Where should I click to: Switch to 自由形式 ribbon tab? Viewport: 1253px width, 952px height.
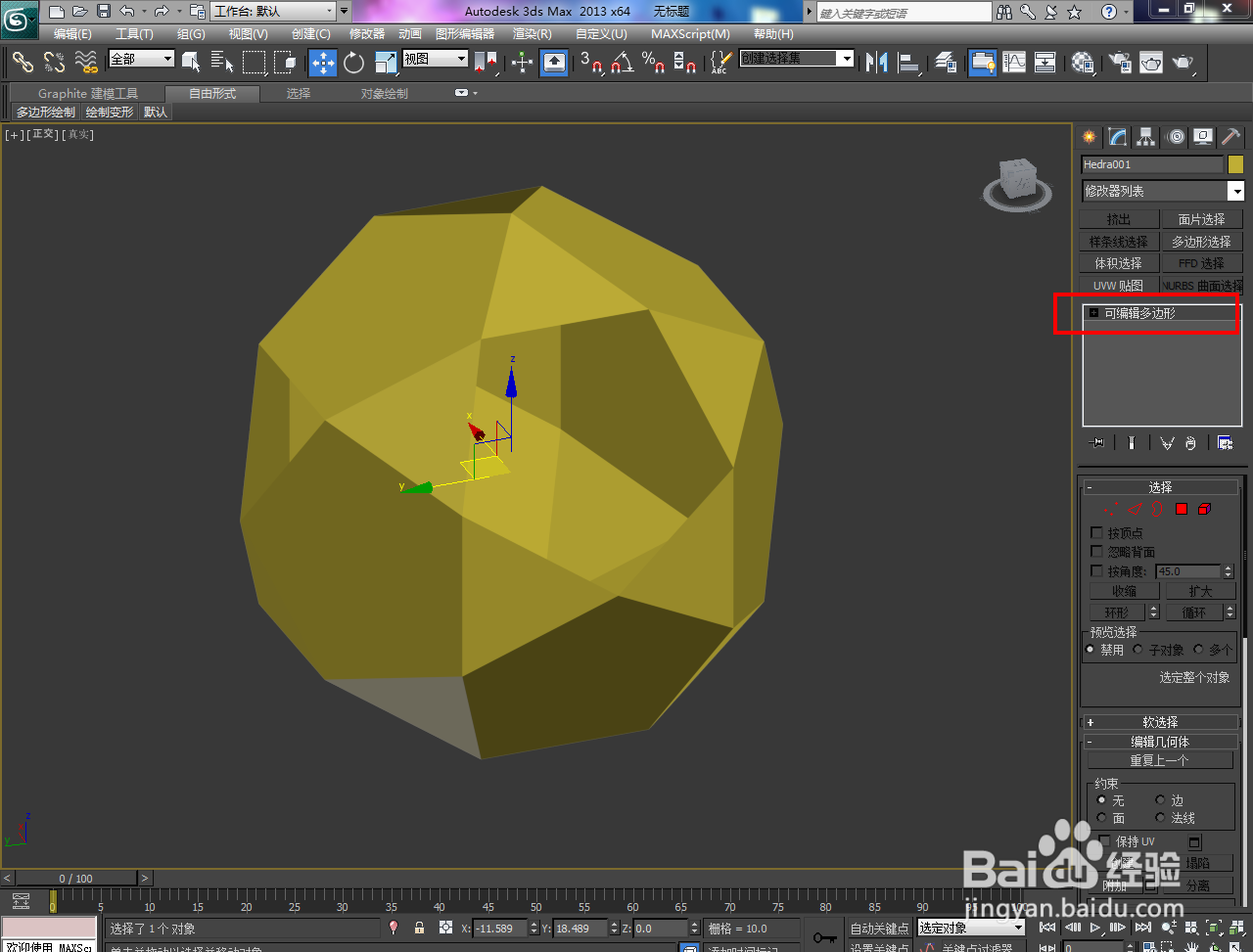click(x=212, y=93)
